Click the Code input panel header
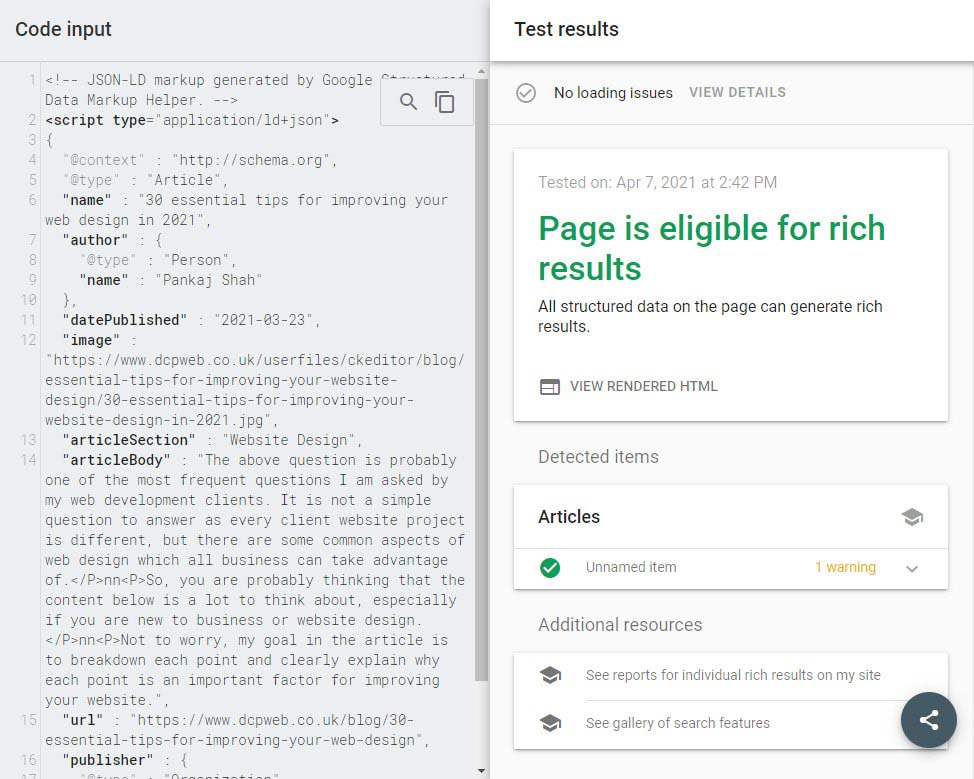This screenshot has height=779, width=974. [x=63, y=30]
